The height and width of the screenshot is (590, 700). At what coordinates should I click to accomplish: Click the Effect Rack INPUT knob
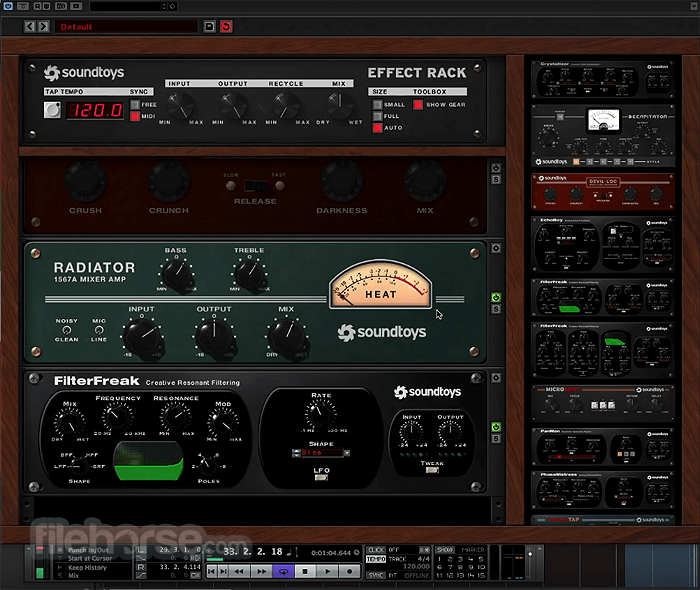tap(180, 106)
